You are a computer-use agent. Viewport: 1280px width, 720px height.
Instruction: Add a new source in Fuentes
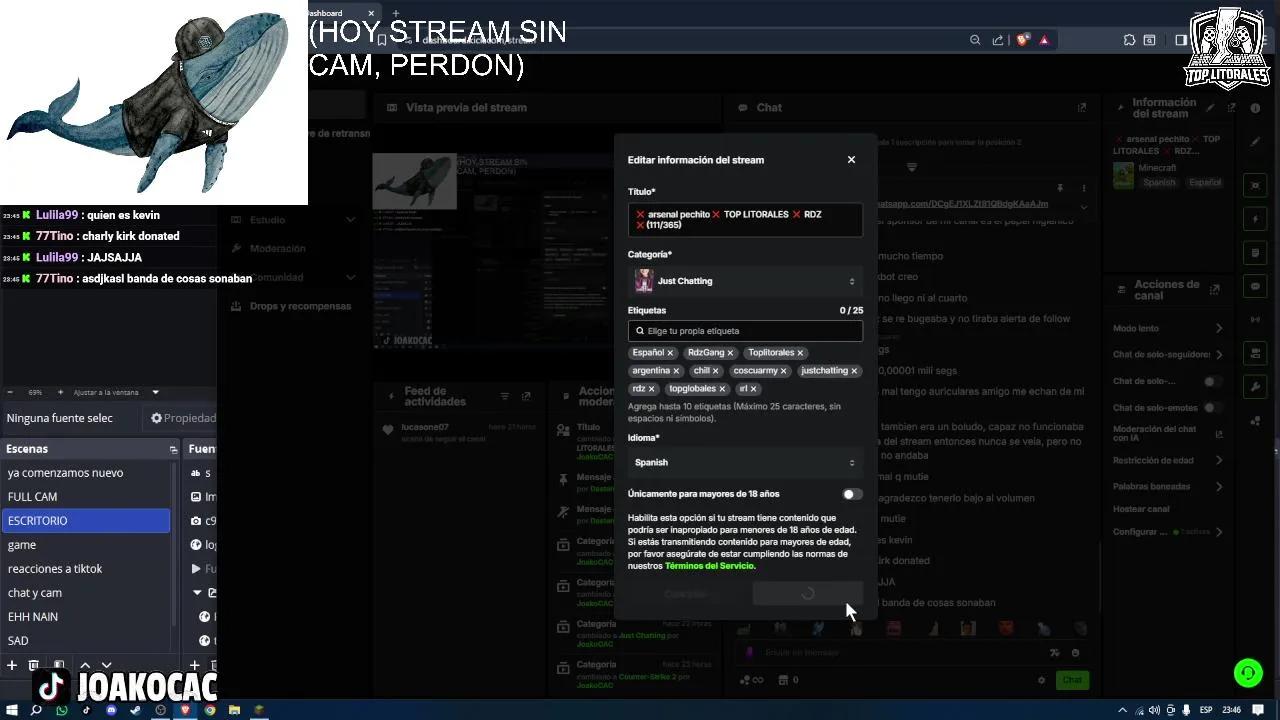point(195,665)
